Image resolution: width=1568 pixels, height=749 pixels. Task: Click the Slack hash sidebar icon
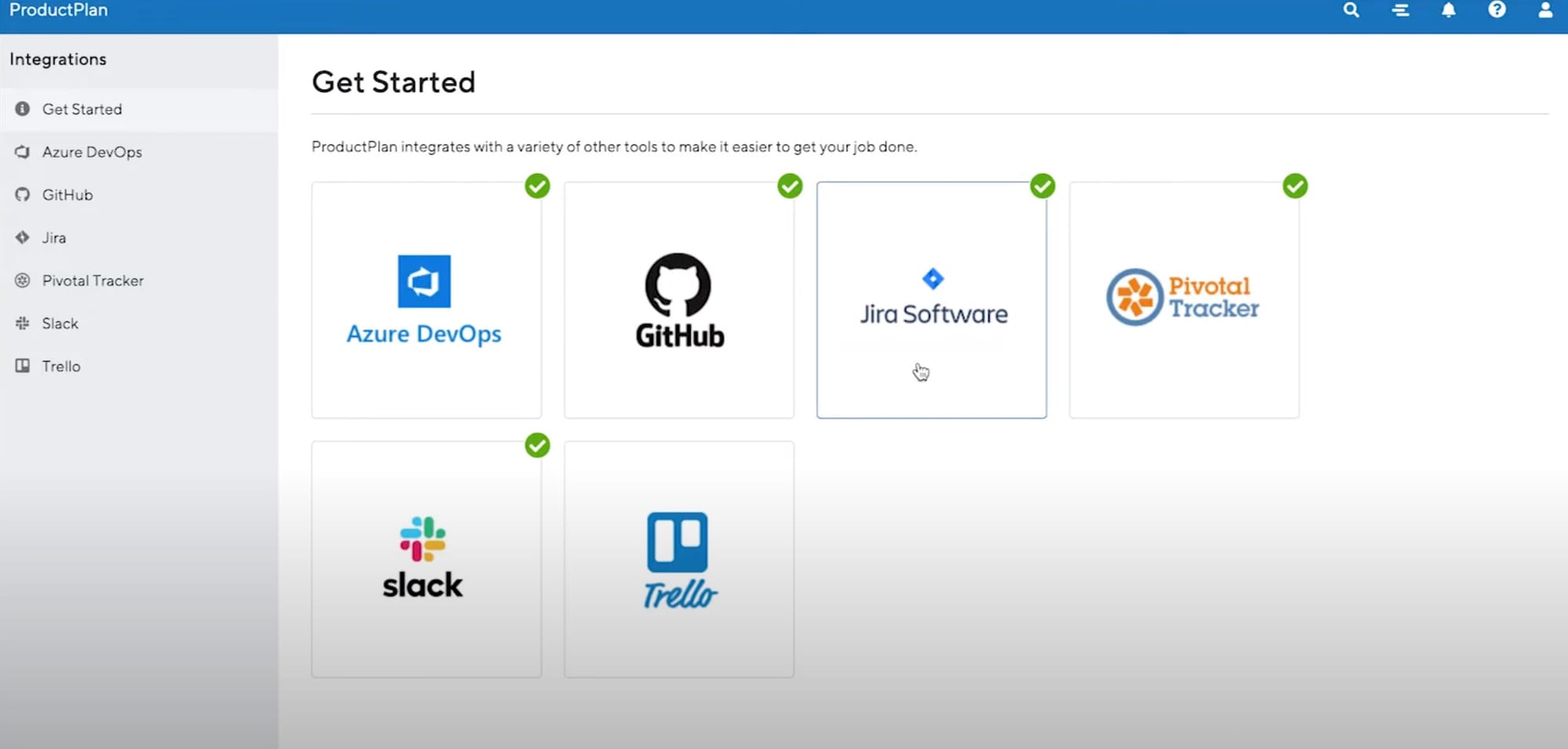click(x=23, y=323)
